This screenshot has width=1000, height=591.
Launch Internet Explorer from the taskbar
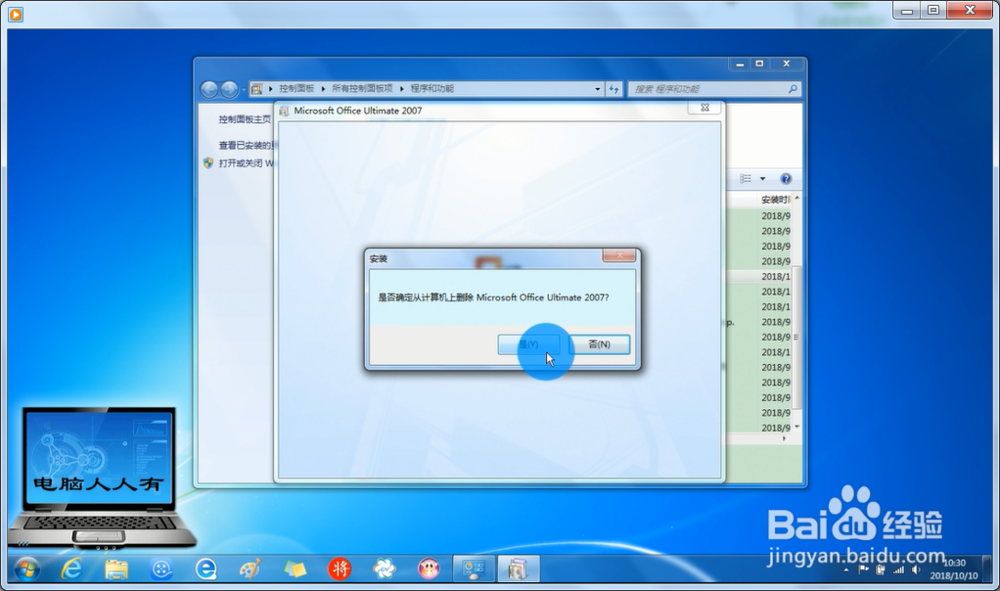(71, 569)
